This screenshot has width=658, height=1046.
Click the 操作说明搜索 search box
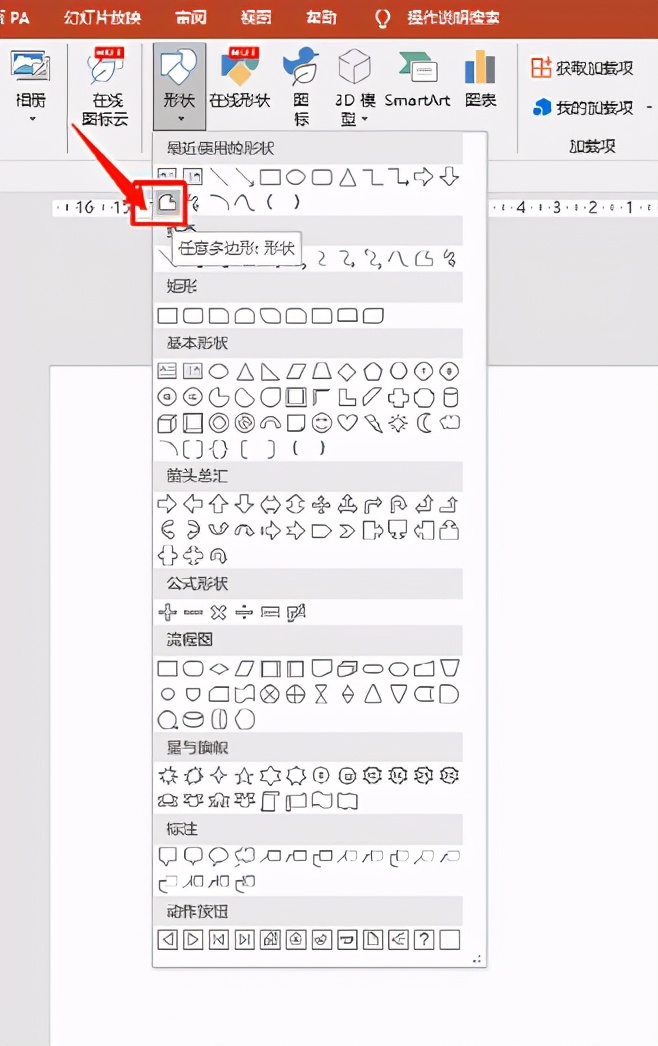[x=453, y=17]
